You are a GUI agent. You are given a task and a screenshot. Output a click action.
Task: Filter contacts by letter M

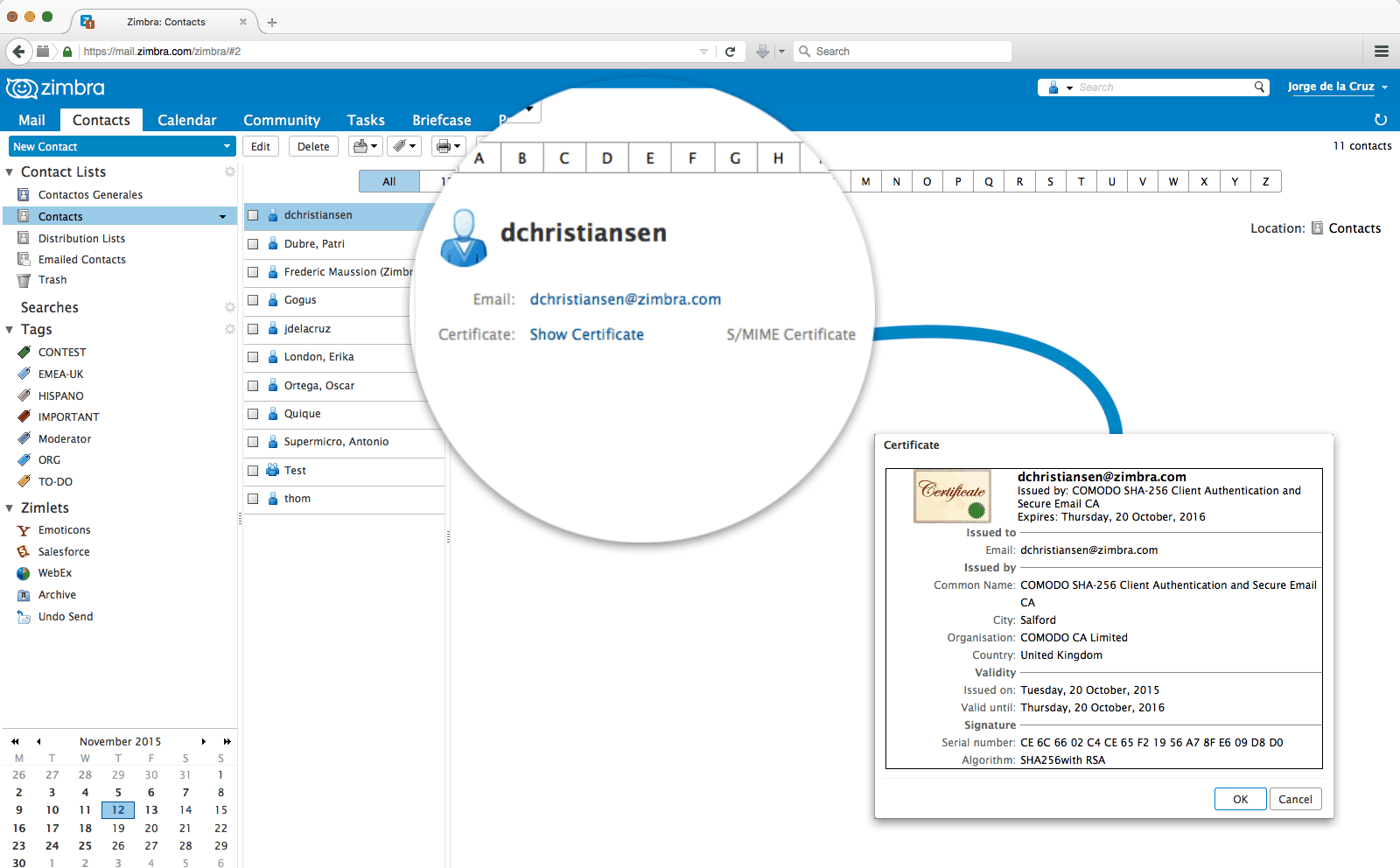[x=865, y=181]
